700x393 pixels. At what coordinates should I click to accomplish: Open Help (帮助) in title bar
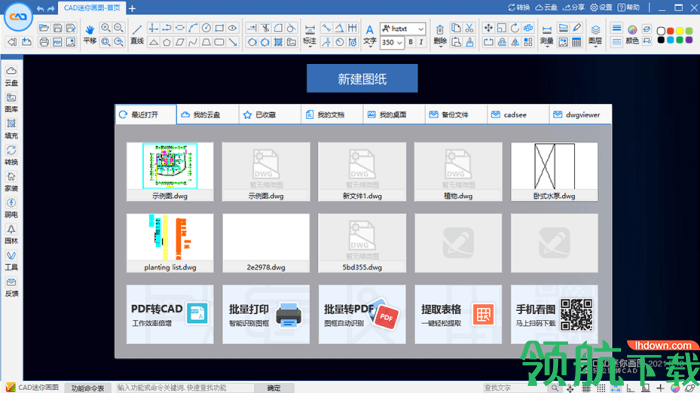click(629, 8)
